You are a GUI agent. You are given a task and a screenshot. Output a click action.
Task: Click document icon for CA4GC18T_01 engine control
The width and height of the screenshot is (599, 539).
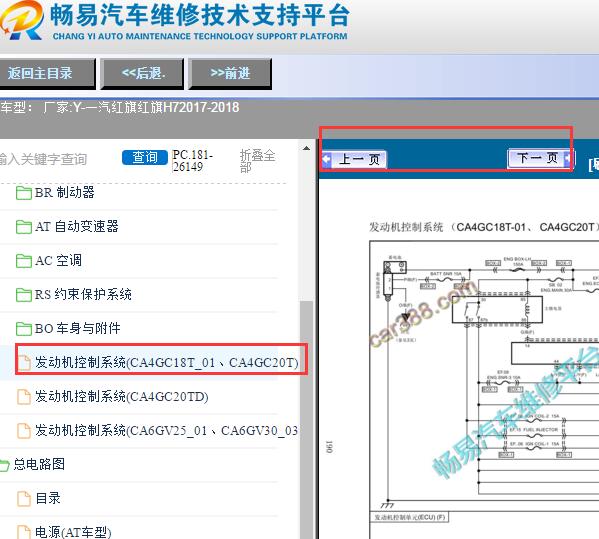tap(24, 363)
